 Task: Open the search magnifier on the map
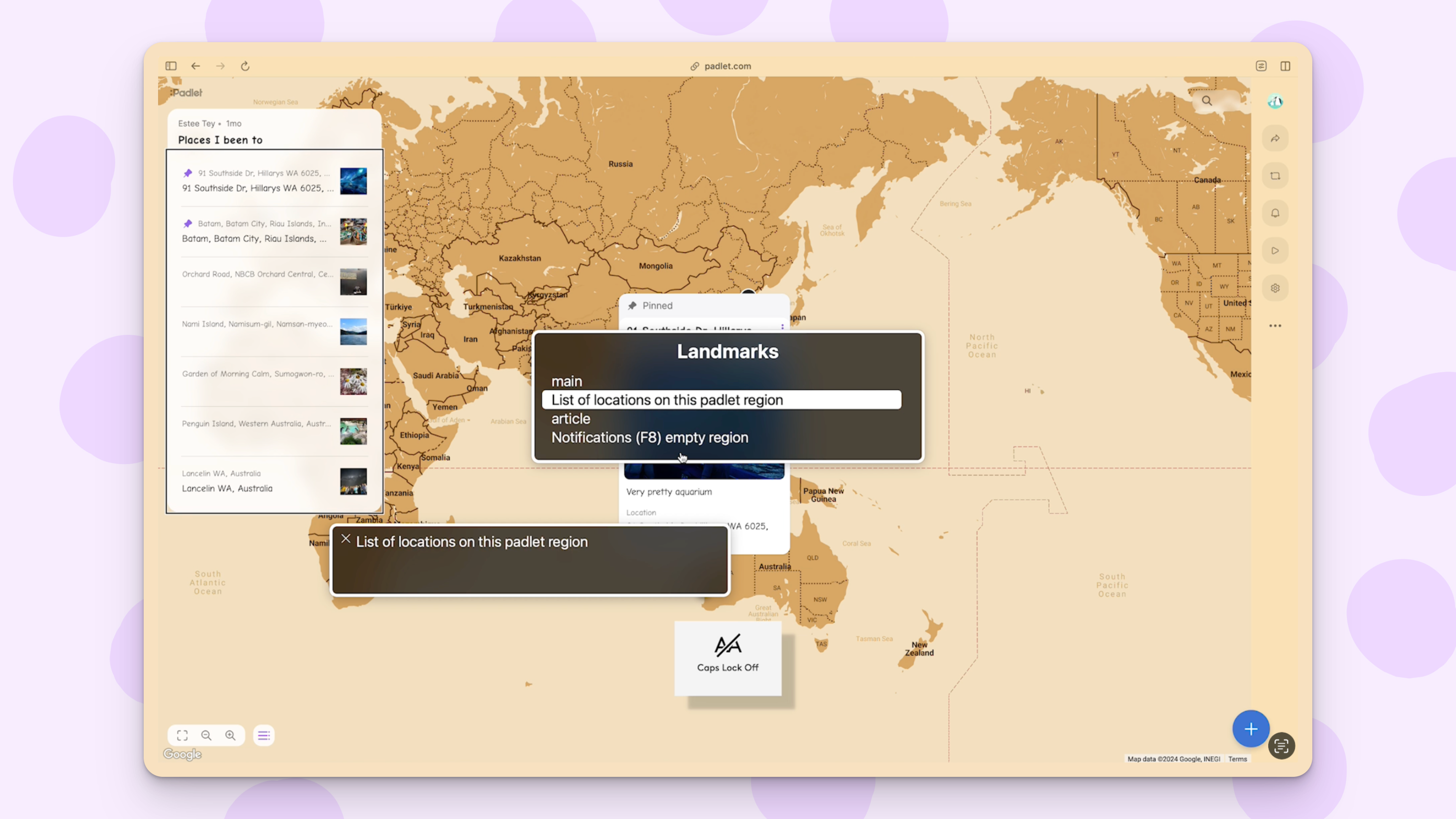point(1207,101)
